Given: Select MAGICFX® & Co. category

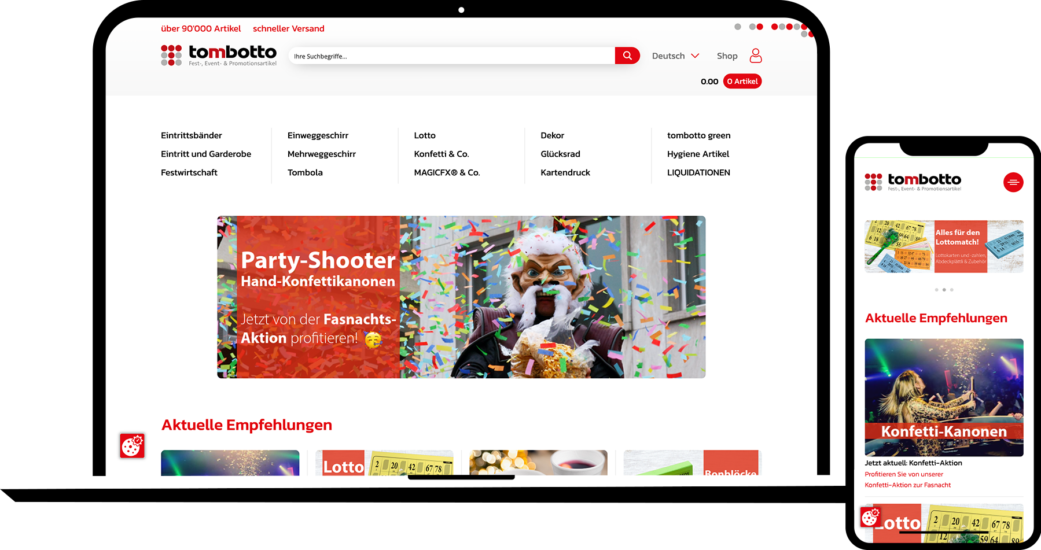Looking at the screenshot, I should [x=447, y=172].
